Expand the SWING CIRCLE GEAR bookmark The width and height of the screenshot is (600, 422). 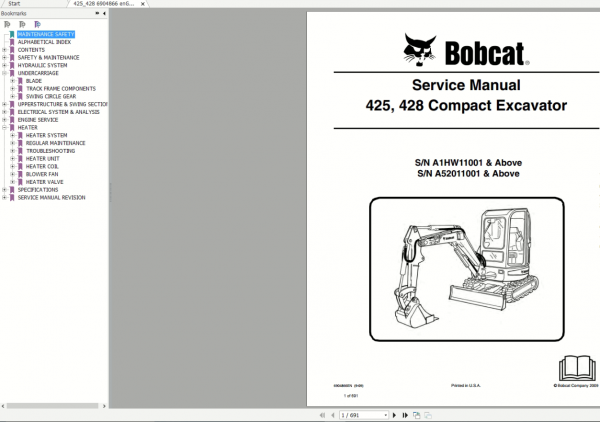[x=13, y=96]
